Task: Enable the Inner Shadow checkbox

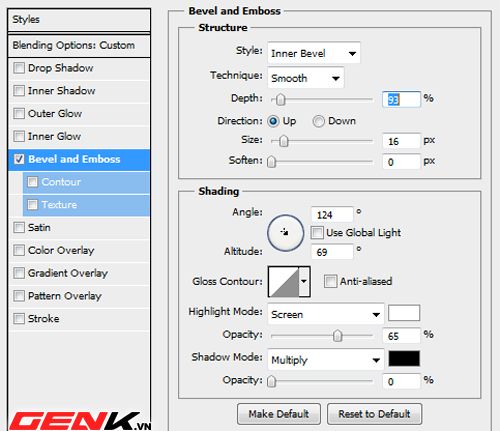Action: (19, 91)
